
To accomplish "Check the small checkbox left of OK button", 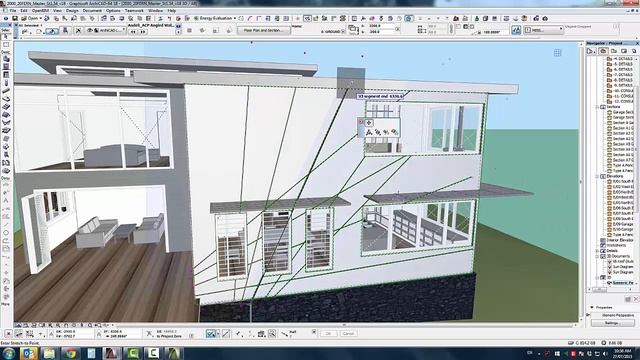I will point(314,331).
